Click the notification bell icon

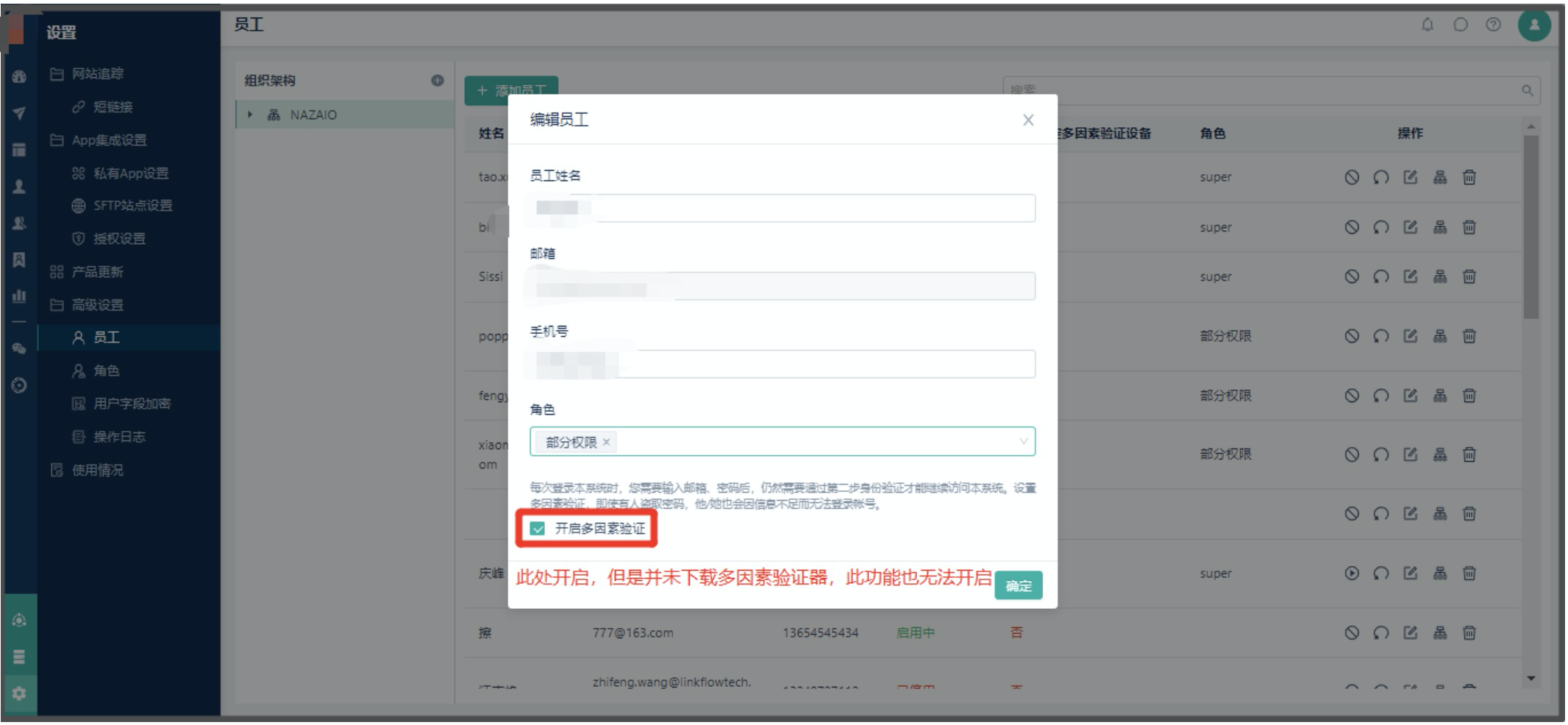coord(1427,25)
